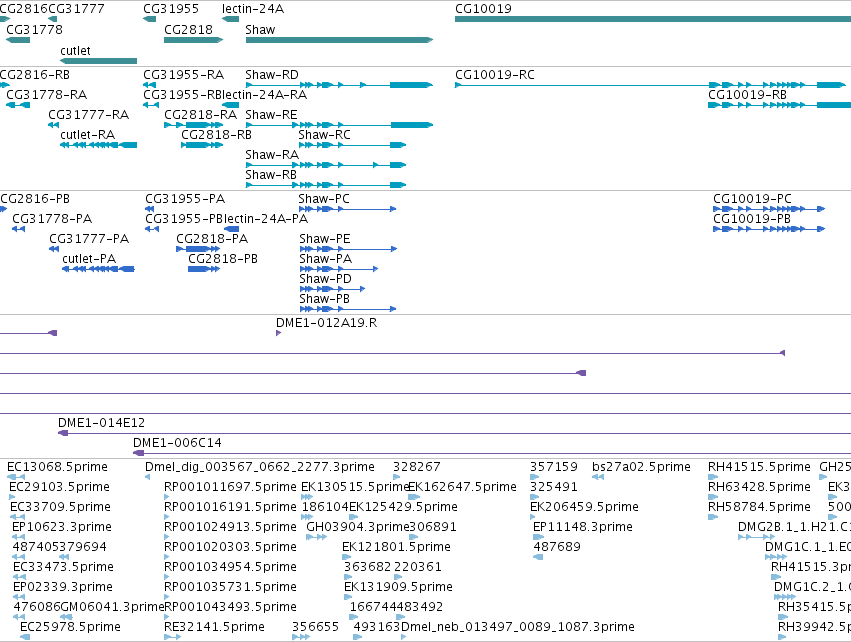Click the RH63428.5prime EST label
The width and height of the screenshot is (851, 642).
(759, 487)
